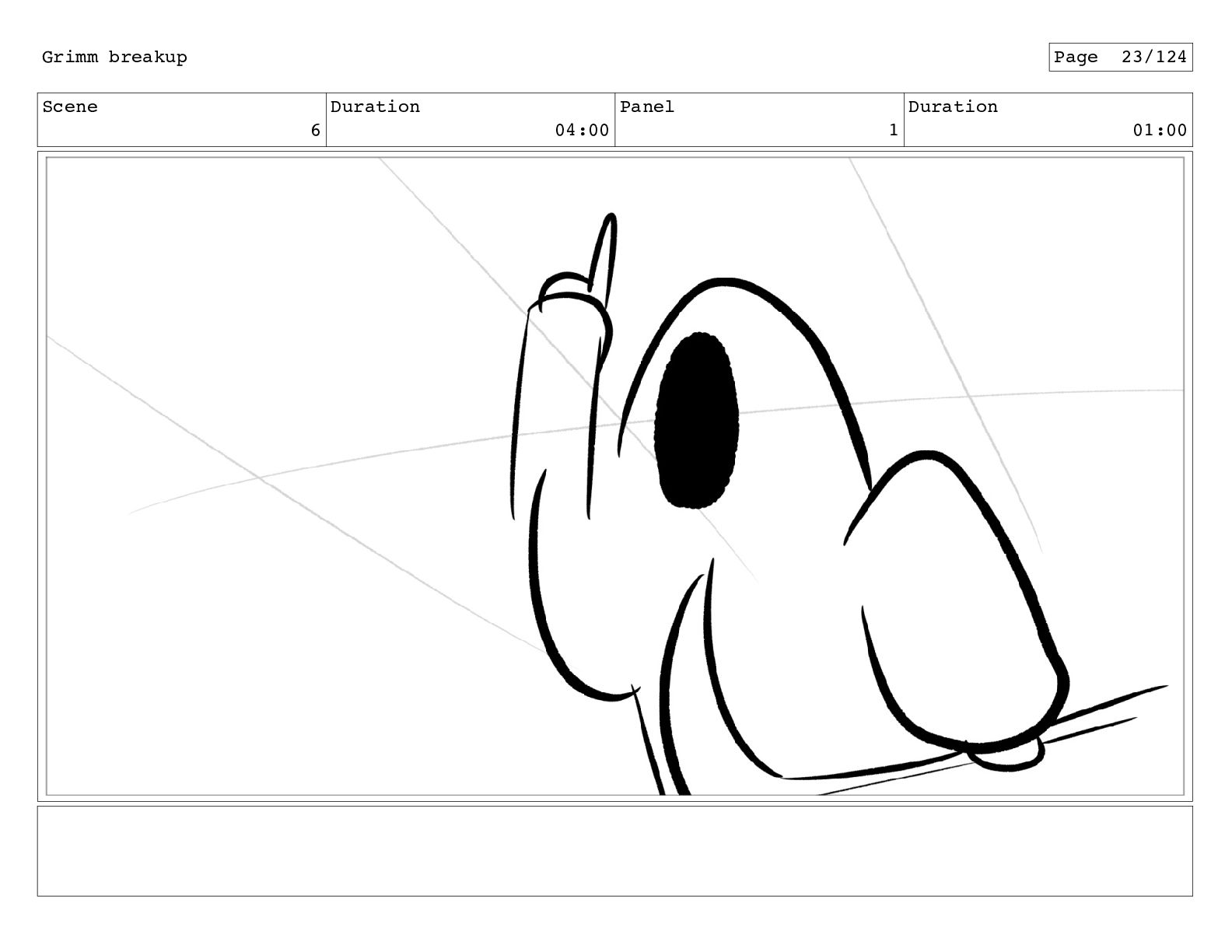The image size is (1232, 952).
Task: Click the storyboard panel drawing
Action: 614,476
